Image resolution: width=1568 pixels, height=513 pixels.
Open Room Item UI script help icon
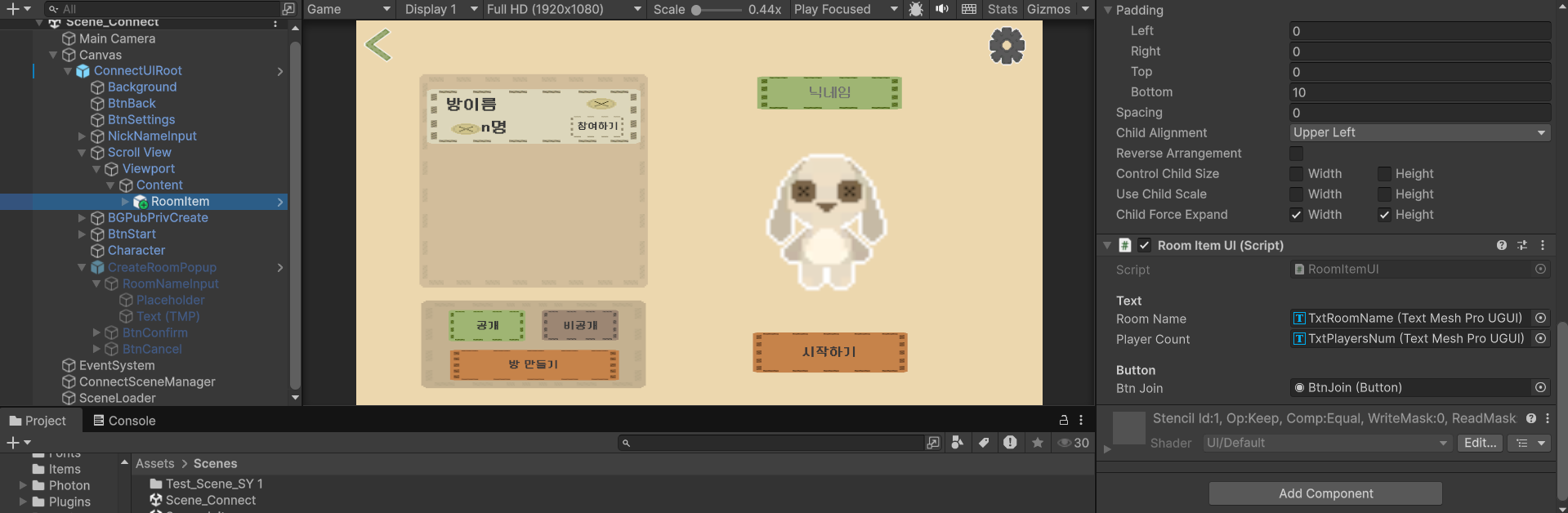click(x=1502, y=245)
